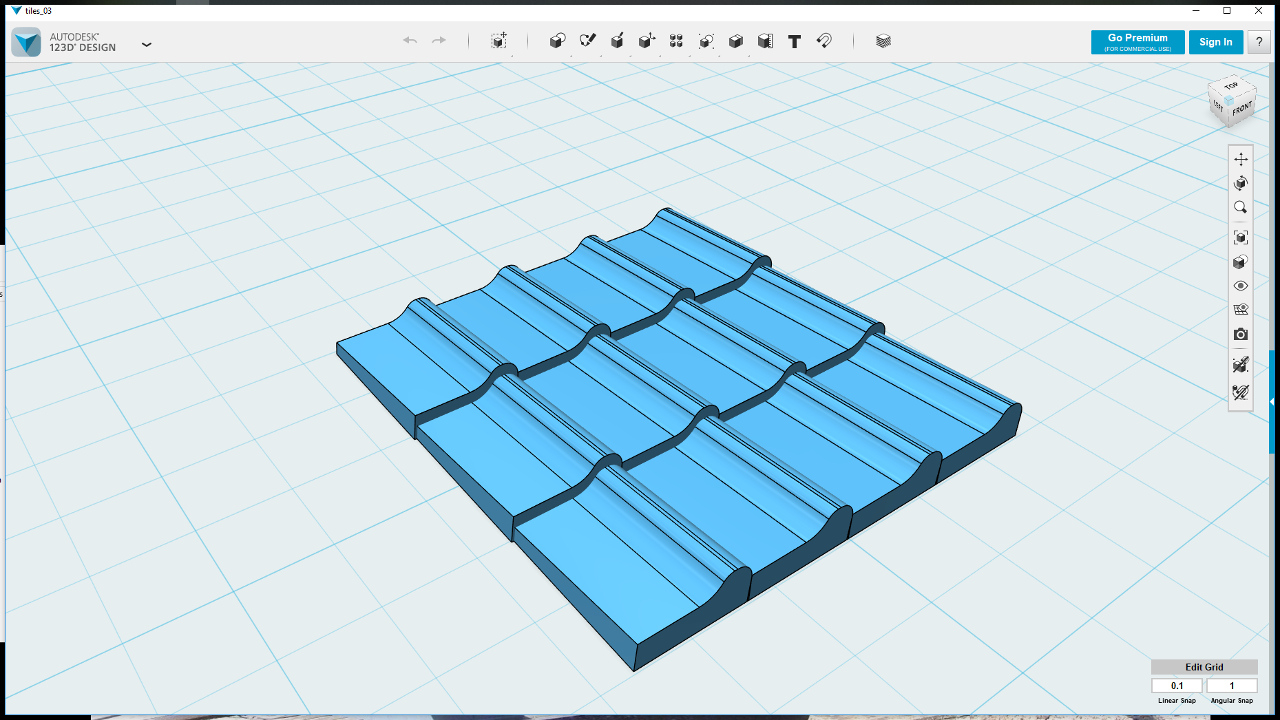Viewport: 1280px width, 720px height.
Task: Open the Material tool
Action: pyautogui.click(x=883, y=41)
